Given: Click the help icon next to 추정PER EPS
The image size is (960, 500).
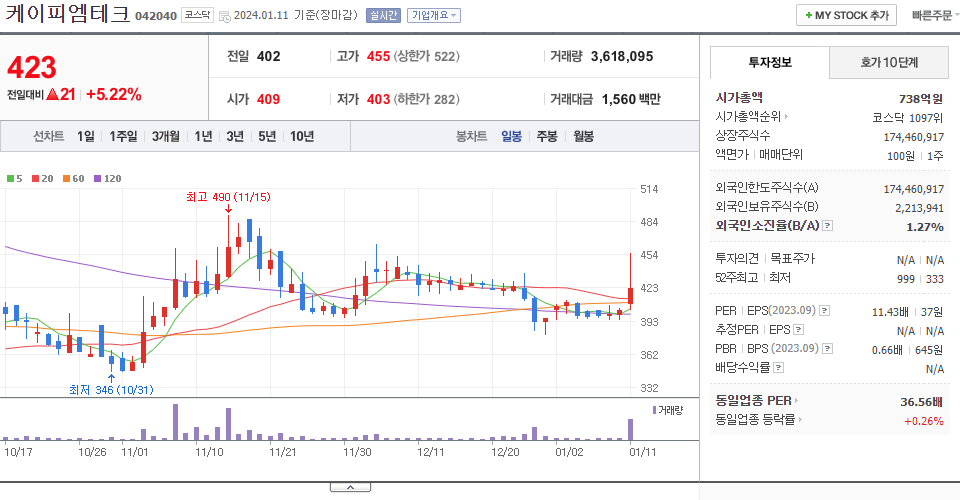Looking at the screenshot, I should tap(798, 330).
